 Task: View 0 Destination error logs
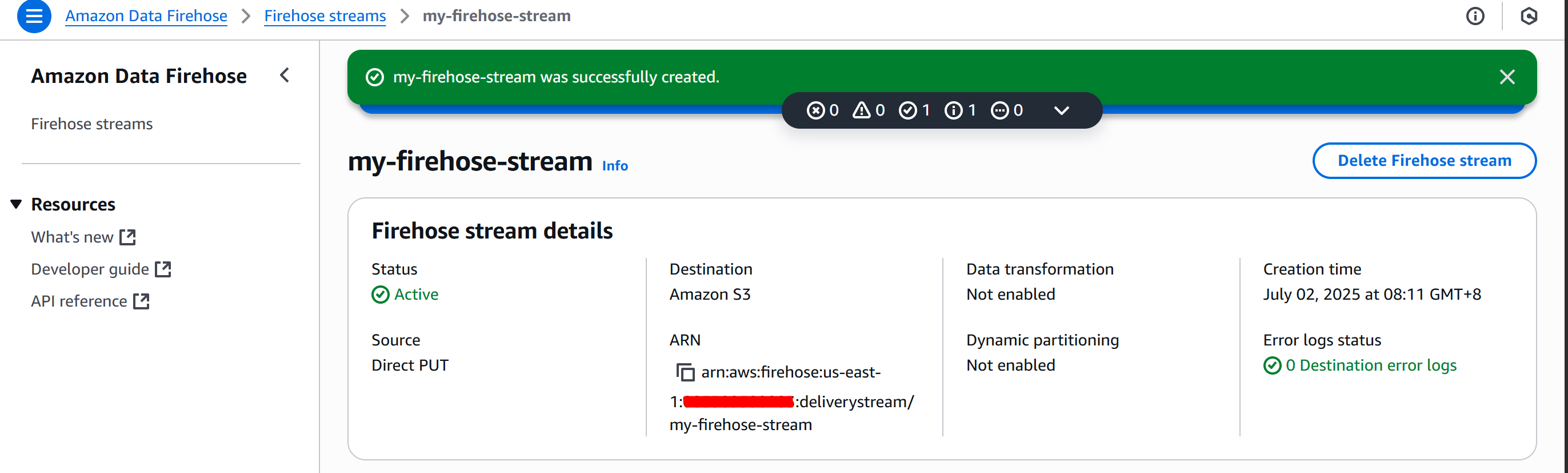tap(1370, 365)
